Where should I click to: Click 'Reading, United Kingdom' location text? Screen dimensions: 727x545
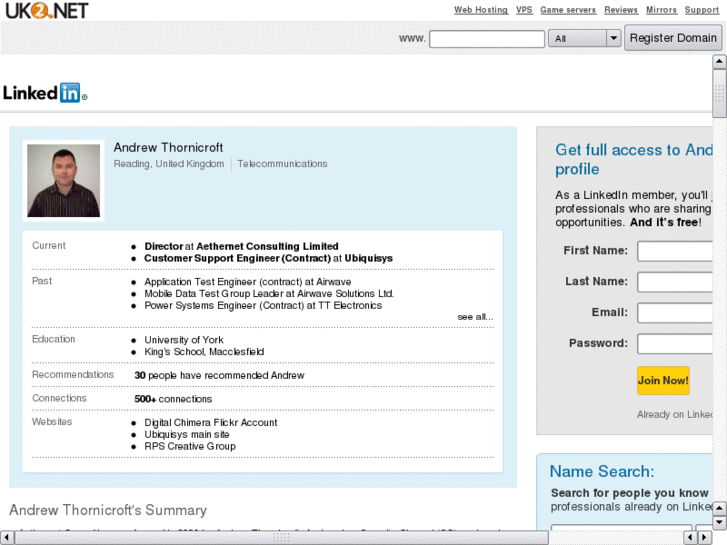click(x=169, y=164)
